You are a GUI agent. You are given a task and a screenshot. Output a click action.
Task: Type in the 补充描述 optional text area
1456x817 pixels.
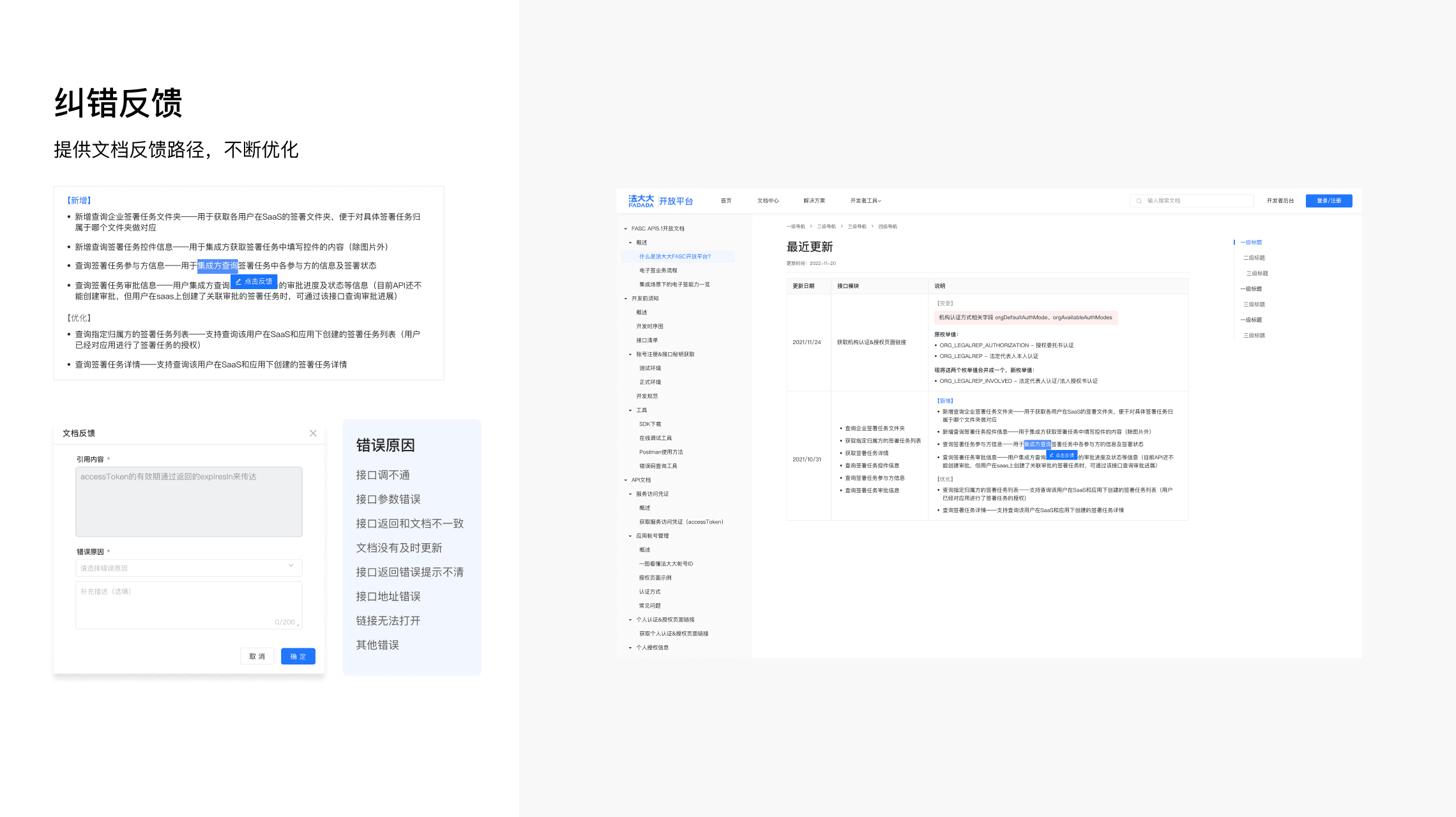188,603
